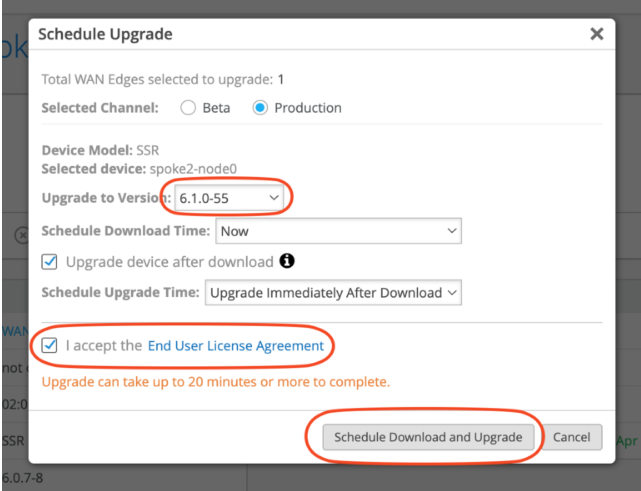Screen dimensions: 641x491
Task: Open the Schedule Upgrade Time dropdown
Action: click(x=333, y=293)
